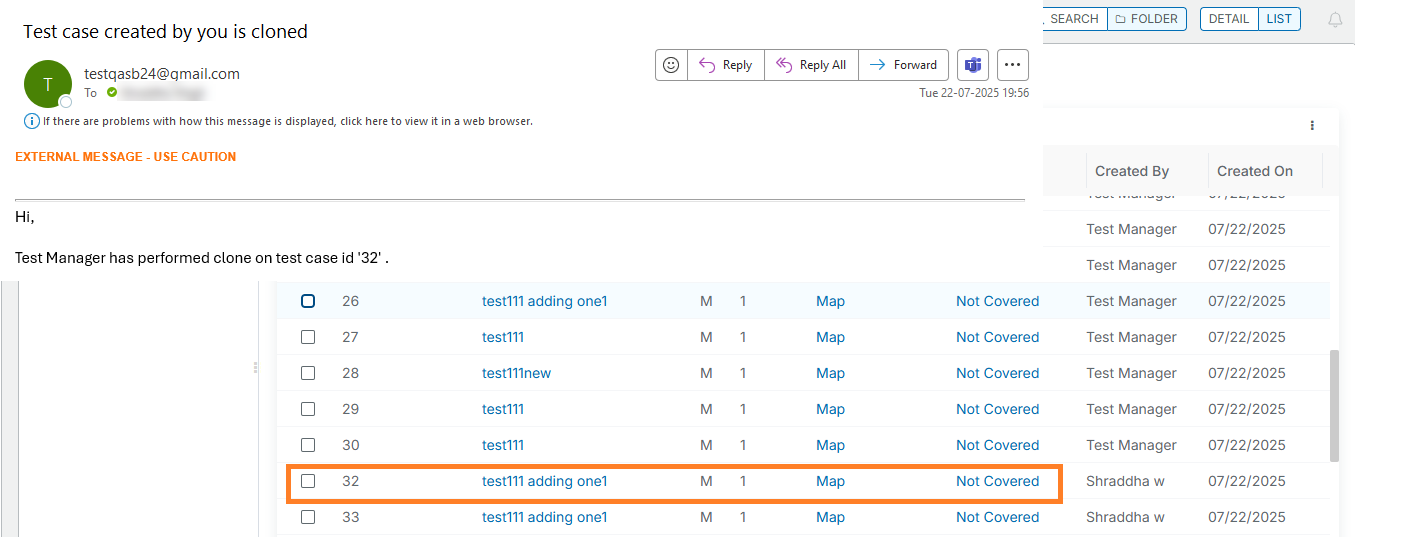
Task: Click the Map link for test case 30
Action: coord(830,445)
